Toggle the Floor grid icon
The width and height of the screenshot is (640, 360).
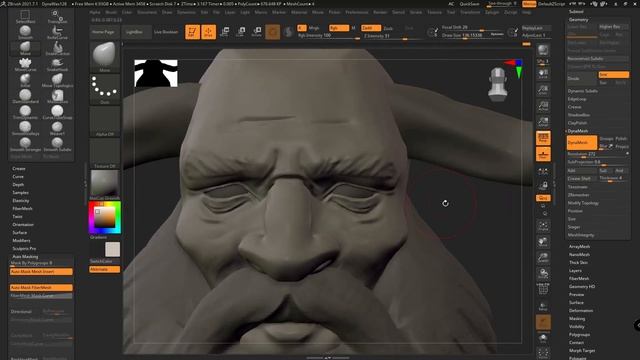point(543,155)
